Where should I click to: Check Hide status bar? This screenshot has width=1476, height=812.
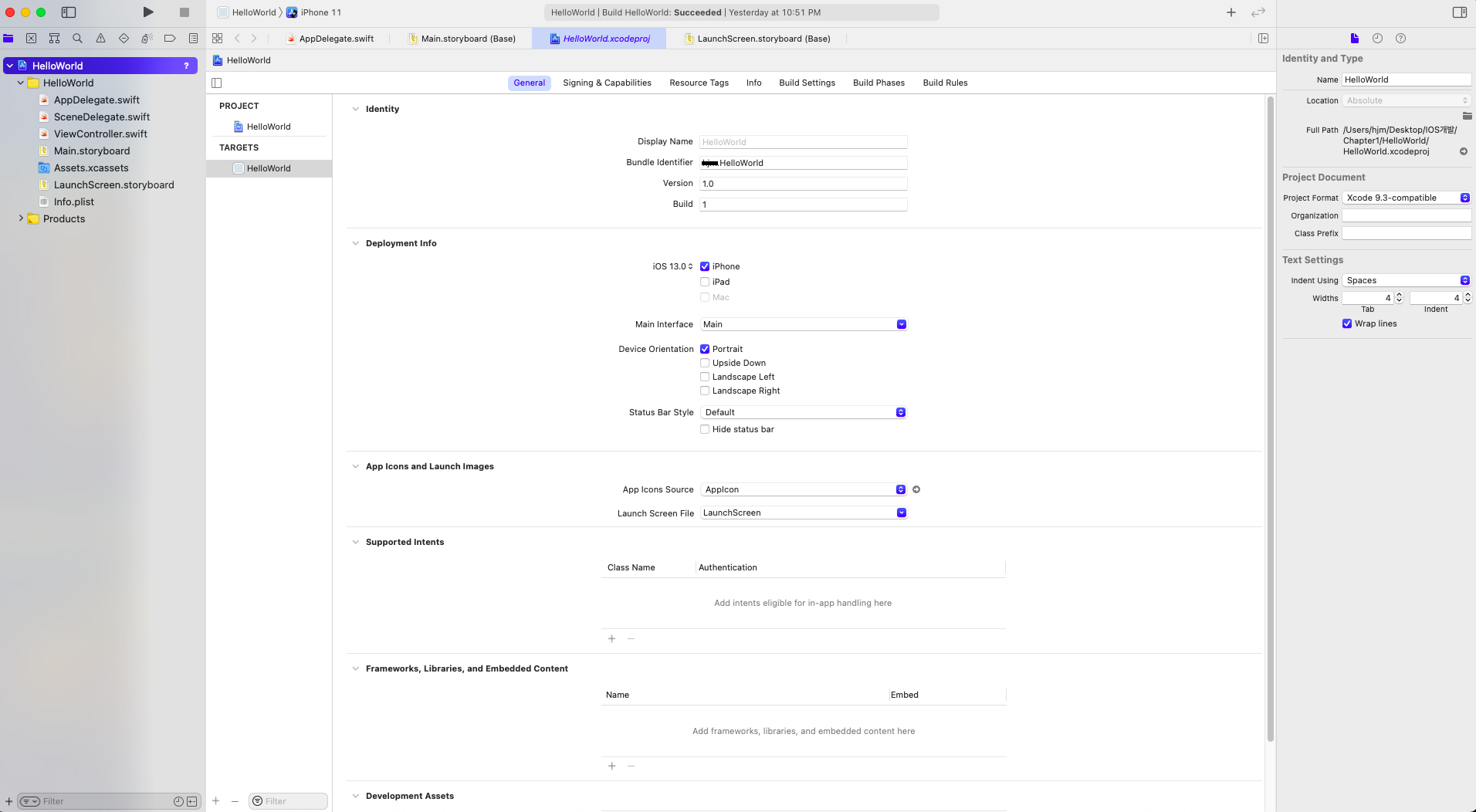click(x=705, y=429)
